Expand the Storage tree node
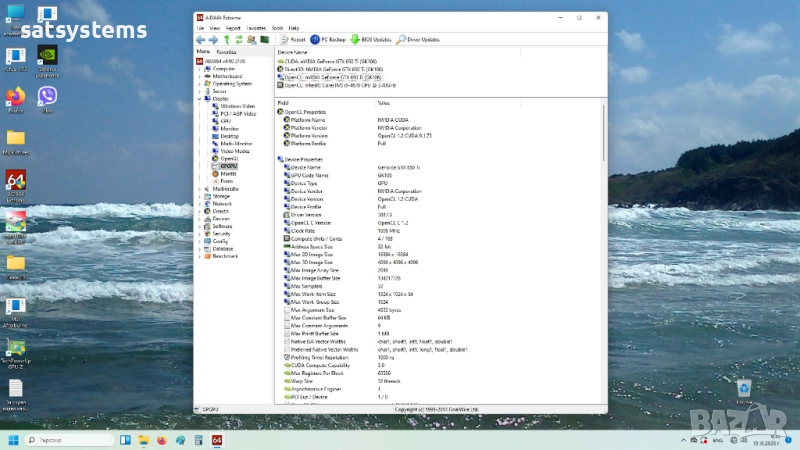800x450 pixels. (x=200, y=196)
